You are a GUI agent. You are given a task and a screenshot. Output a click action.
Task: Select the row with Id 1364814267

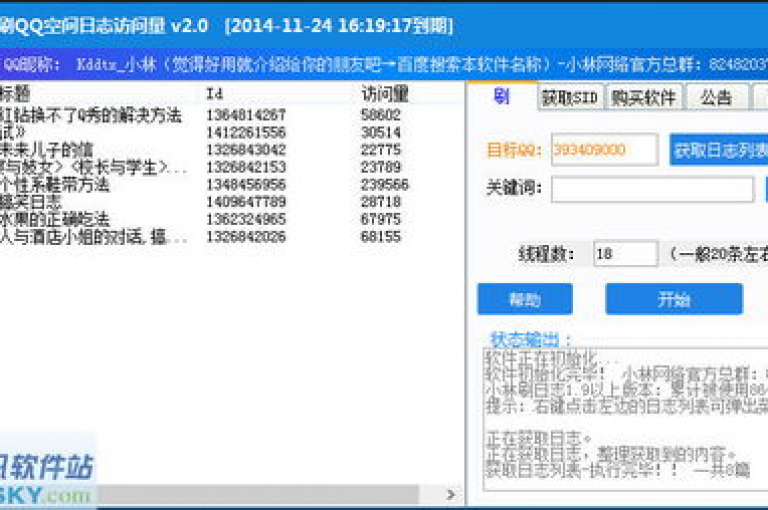231,115
